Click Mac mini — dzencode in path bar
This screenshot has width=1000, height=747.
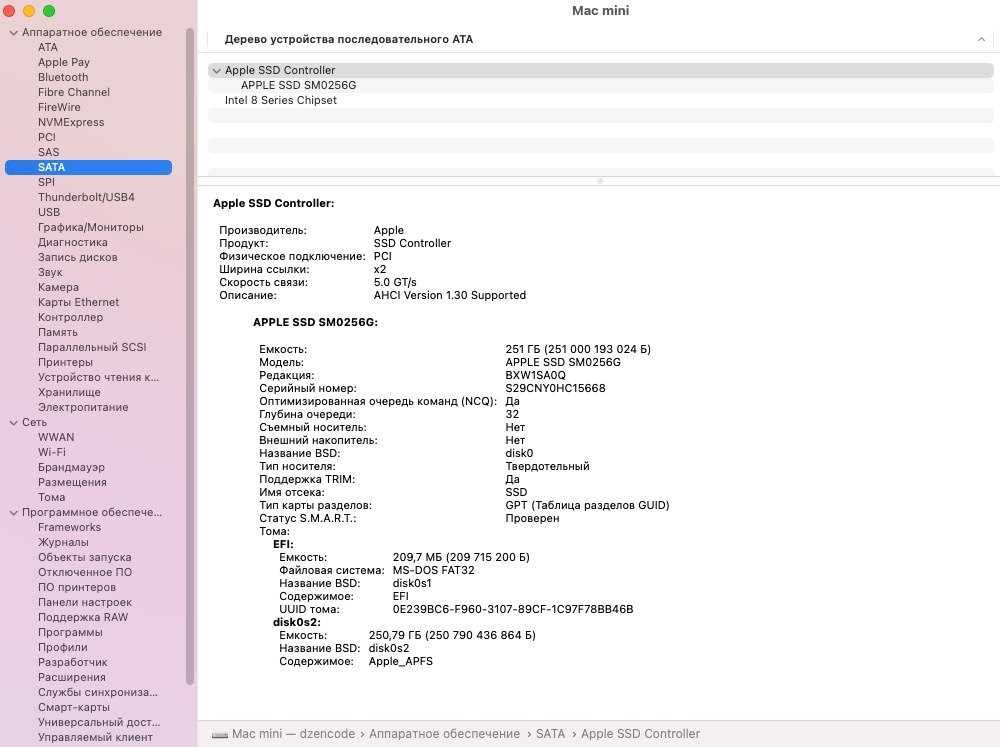[x=293, y=734]
